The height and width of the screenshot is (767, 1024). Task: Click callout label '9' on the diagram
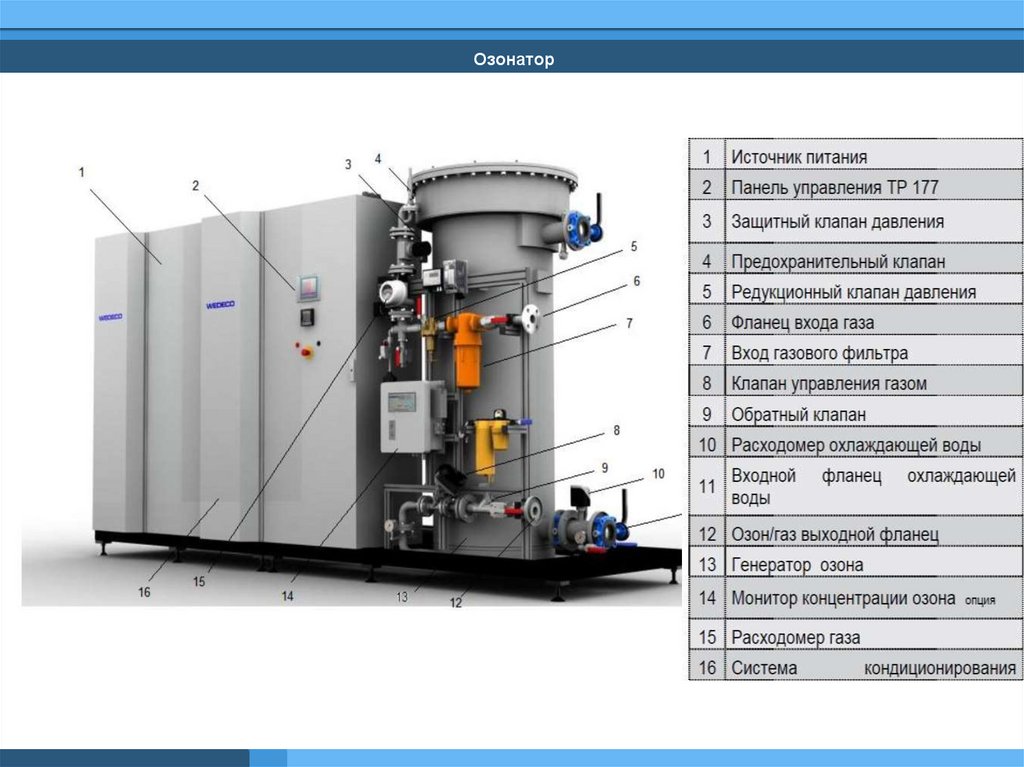point(604,467)
